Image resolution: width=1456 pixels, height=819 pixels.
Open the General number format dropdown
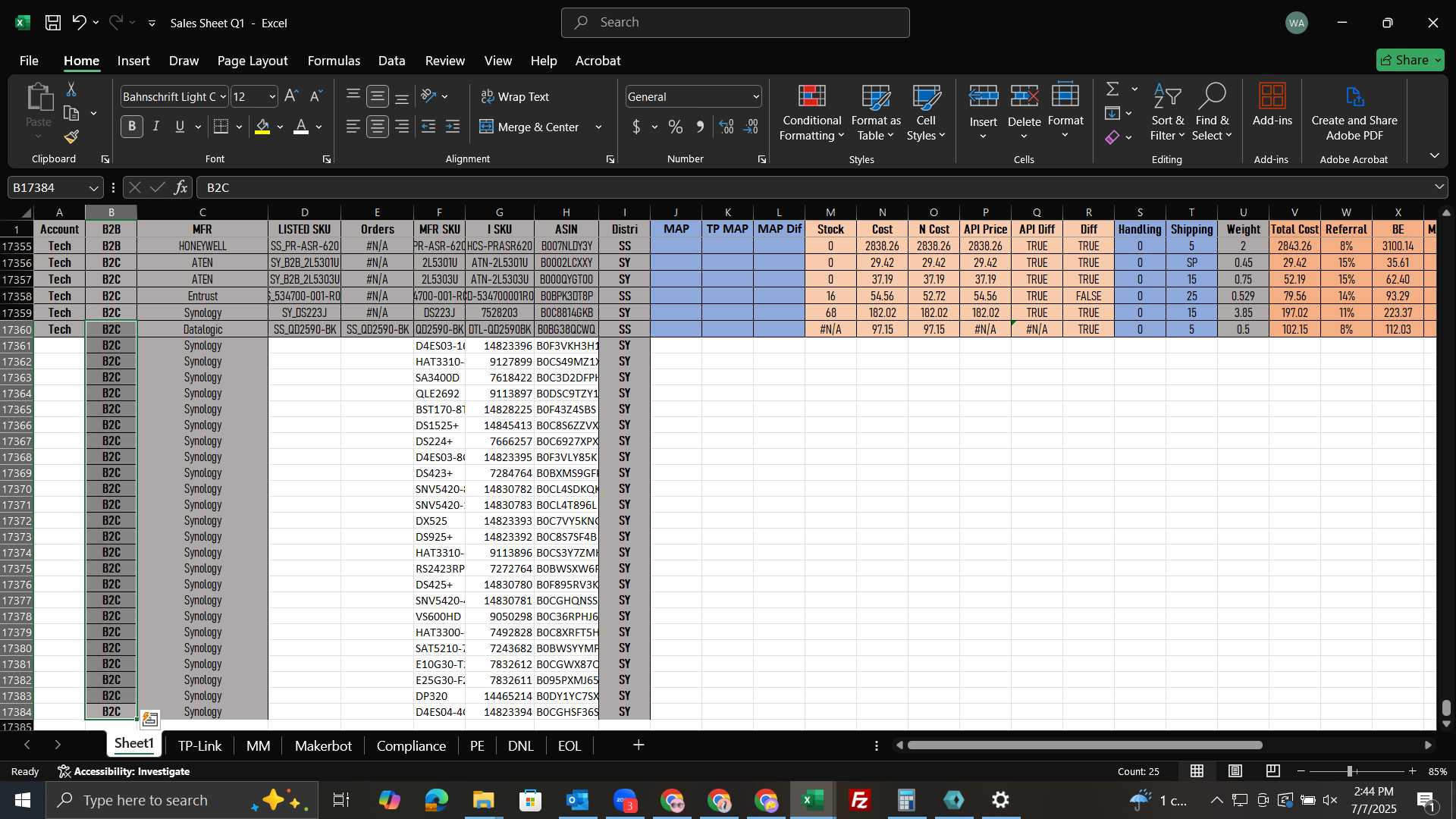click(756, 96)
